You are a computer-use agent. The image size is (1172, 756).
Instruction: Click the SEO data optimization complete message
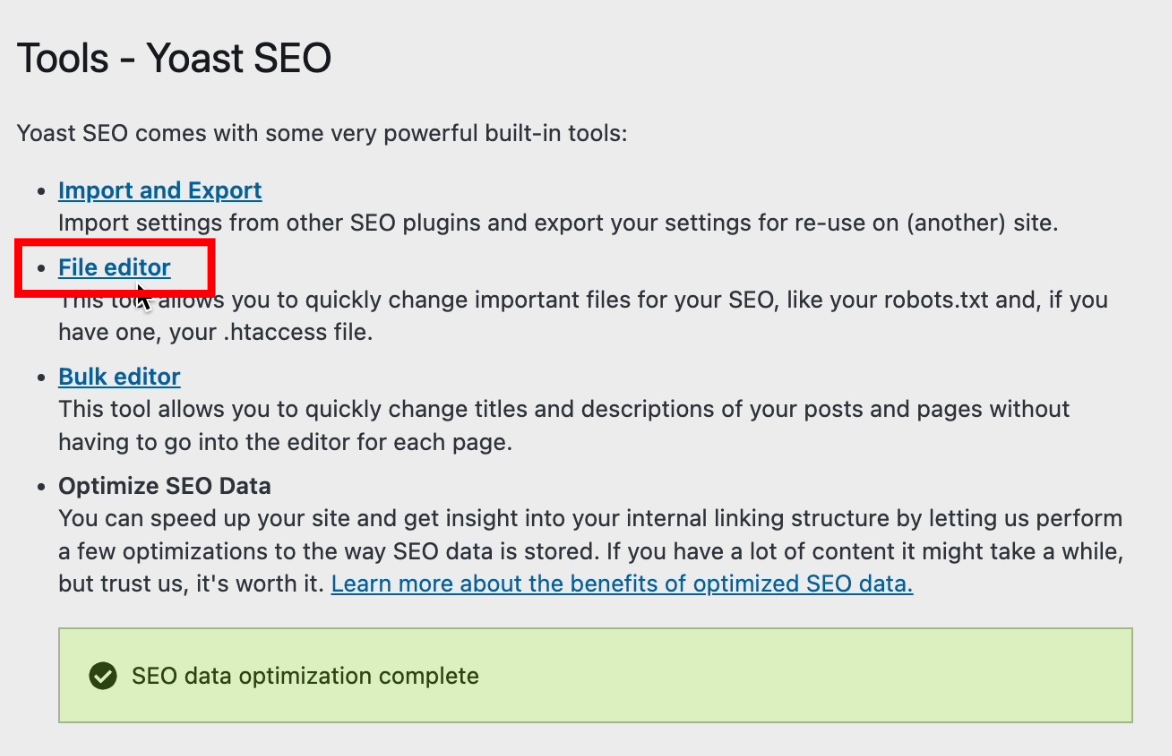coord(305,676)
